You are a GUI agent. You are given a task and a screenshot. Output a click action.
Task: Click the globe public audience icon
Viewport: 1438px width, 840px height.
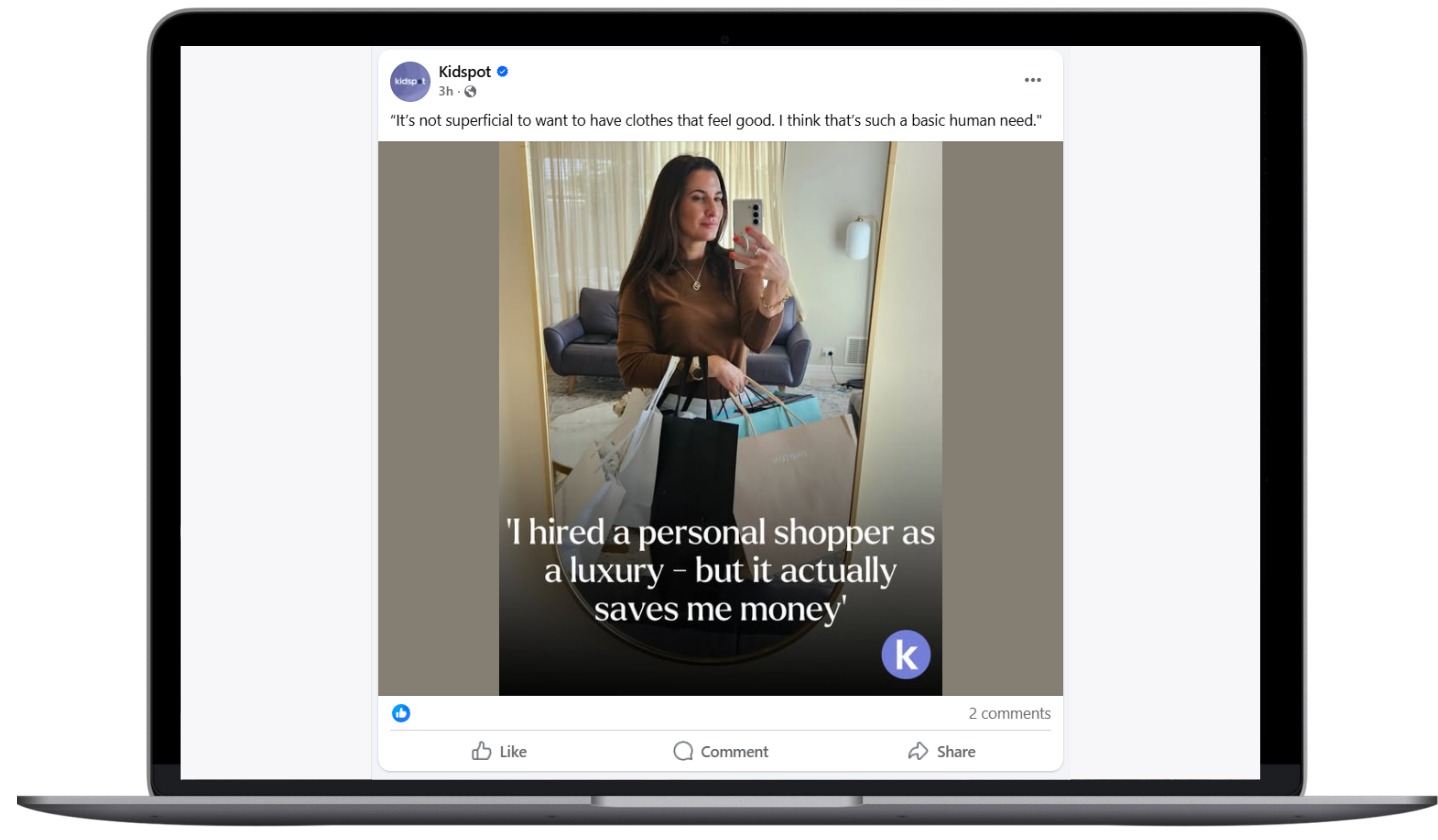click(x=470, y=92)
